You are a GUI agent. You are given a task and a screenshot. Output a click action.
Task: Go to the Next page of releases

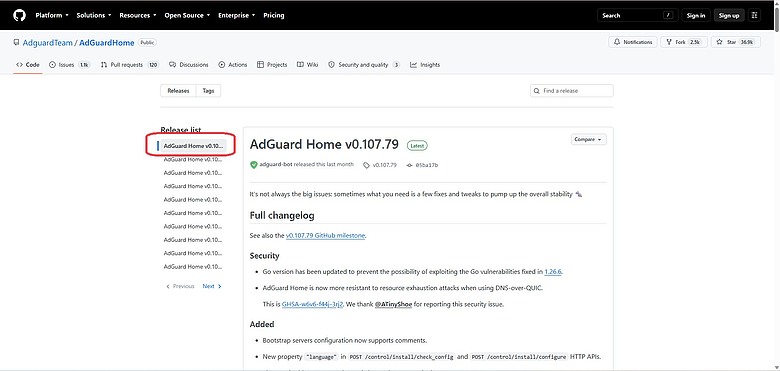212,286
